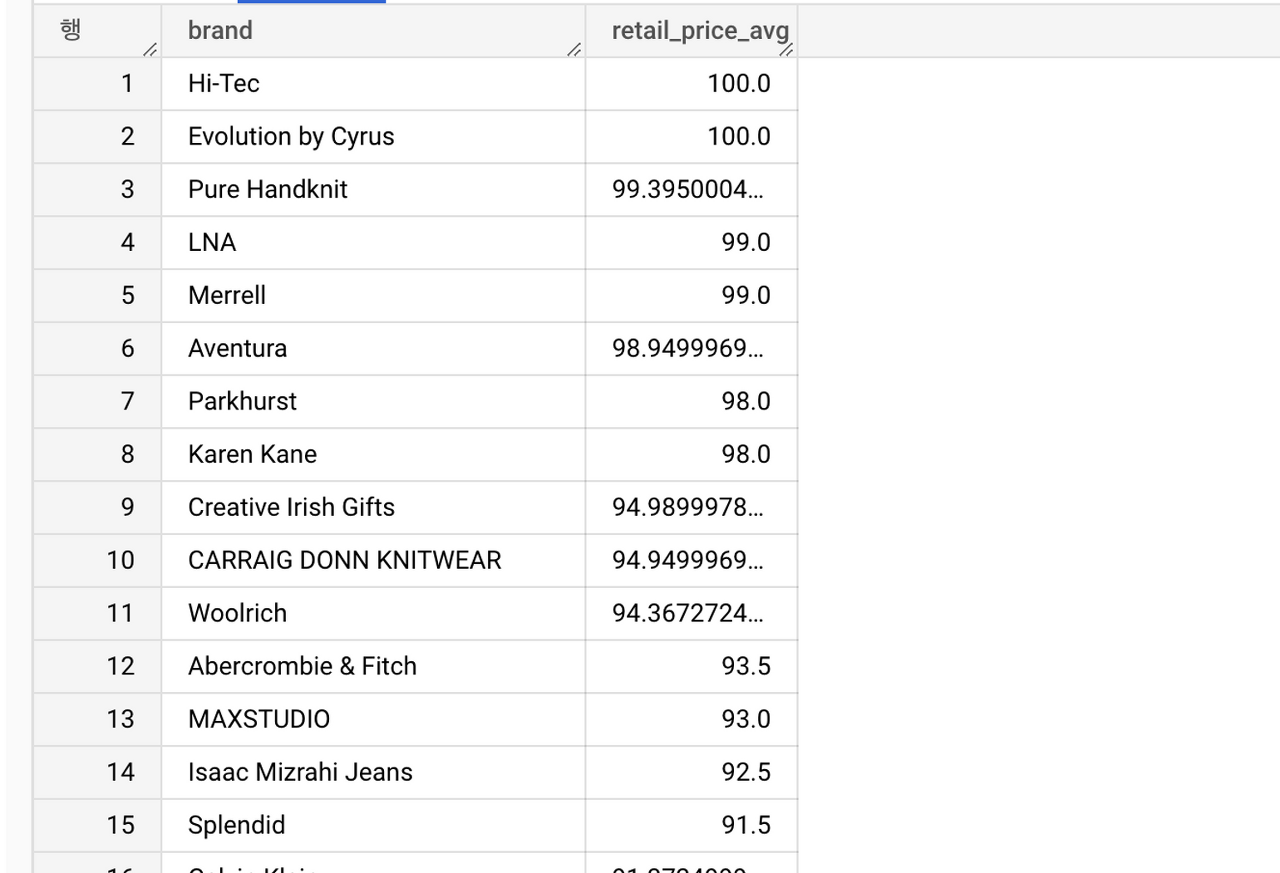Click row number 1
Viewport: 1280px width, 873px height.
[x=97, y=84]
